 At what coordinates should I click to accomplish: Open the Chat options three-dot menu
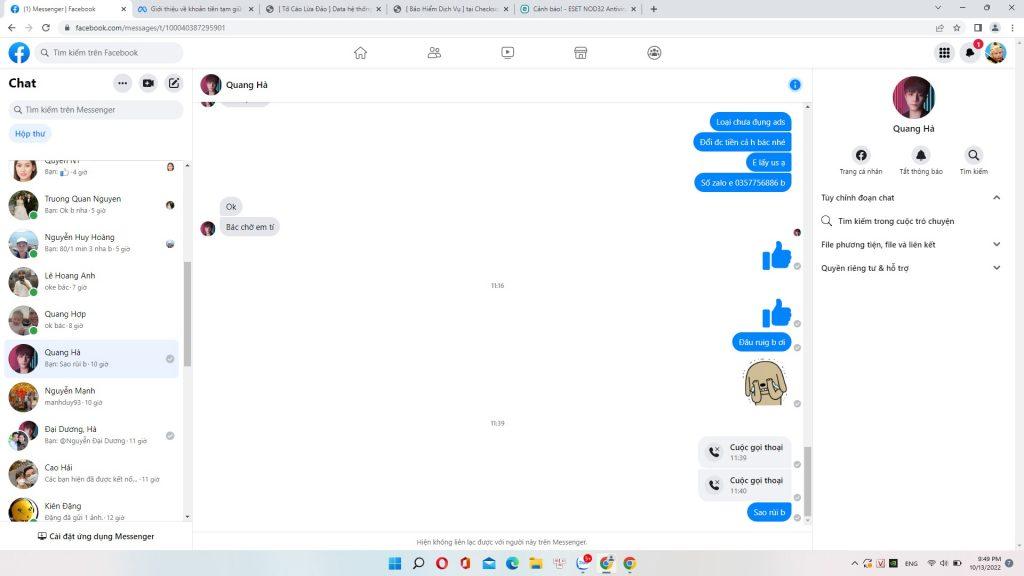tap(122, 84)
